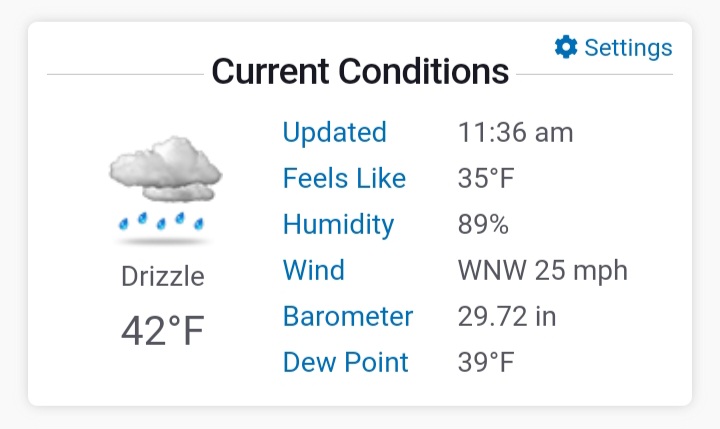Click the shadow beneath the weather icon
This screenshot has height=429, width=720.
(162, 241)
